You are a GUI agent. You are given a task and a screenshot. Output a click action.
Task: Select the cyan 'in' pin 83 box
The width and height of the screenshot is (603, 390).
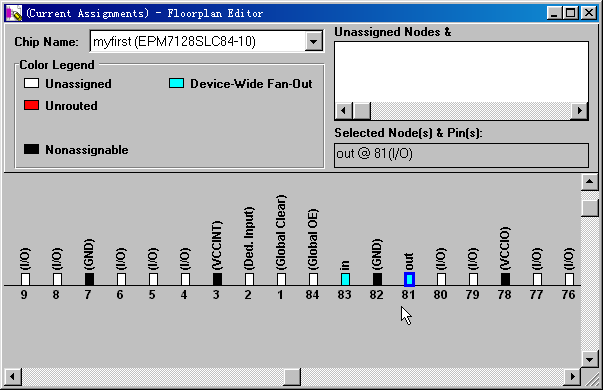345,279
